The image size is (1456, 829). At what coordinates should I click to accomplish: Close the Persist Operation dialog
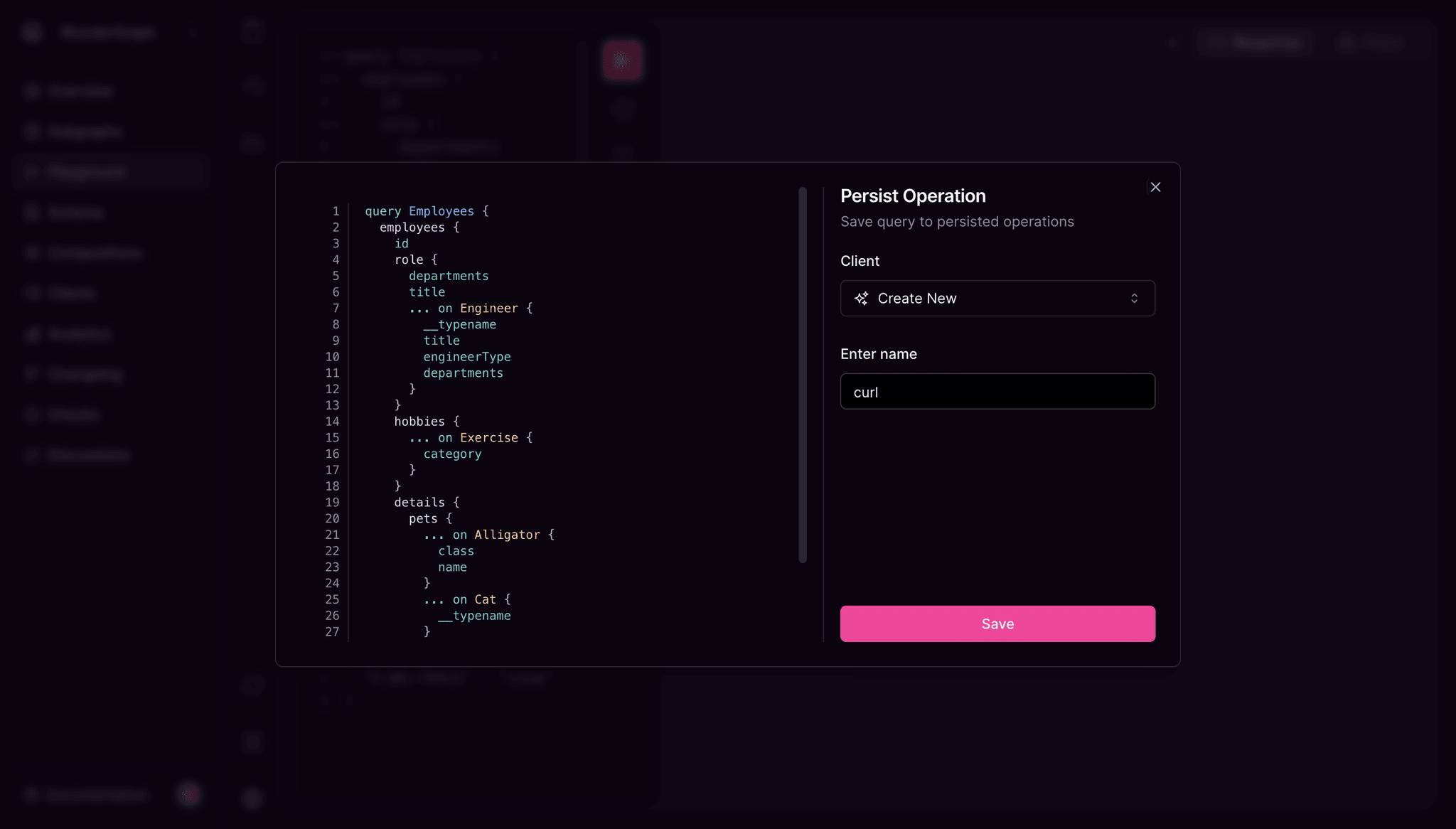click(x=1155, y=187)
